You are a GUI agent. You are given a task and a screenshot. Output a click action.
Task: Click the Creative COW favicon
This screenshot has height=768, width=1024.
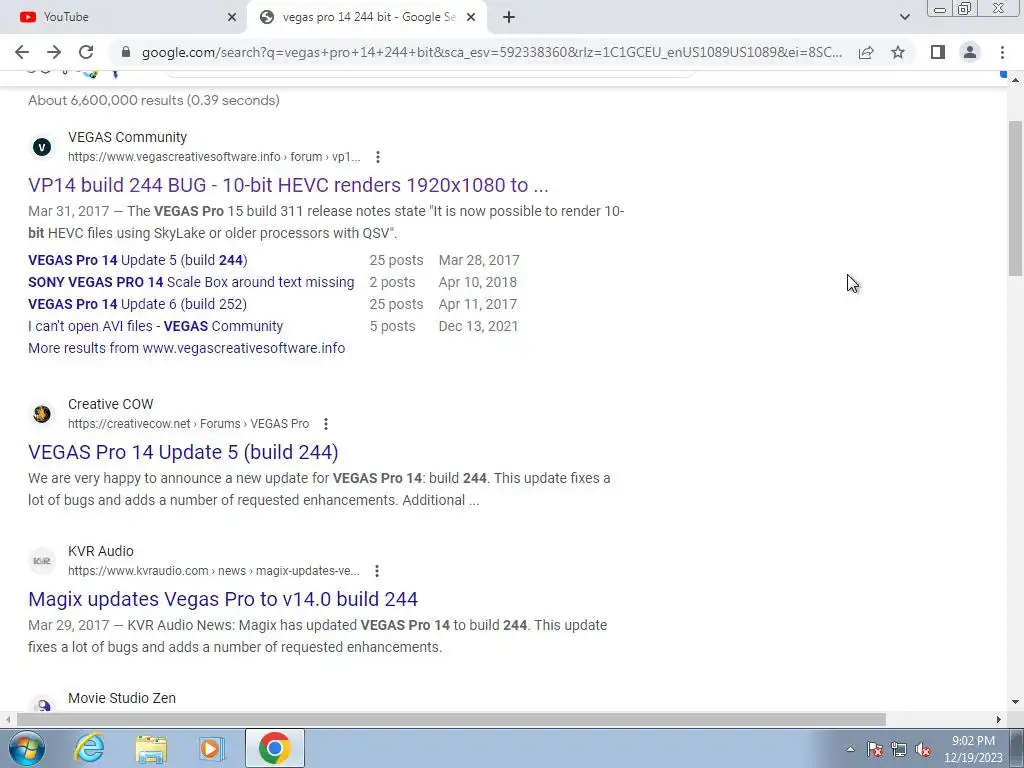(x=42, y=414)
